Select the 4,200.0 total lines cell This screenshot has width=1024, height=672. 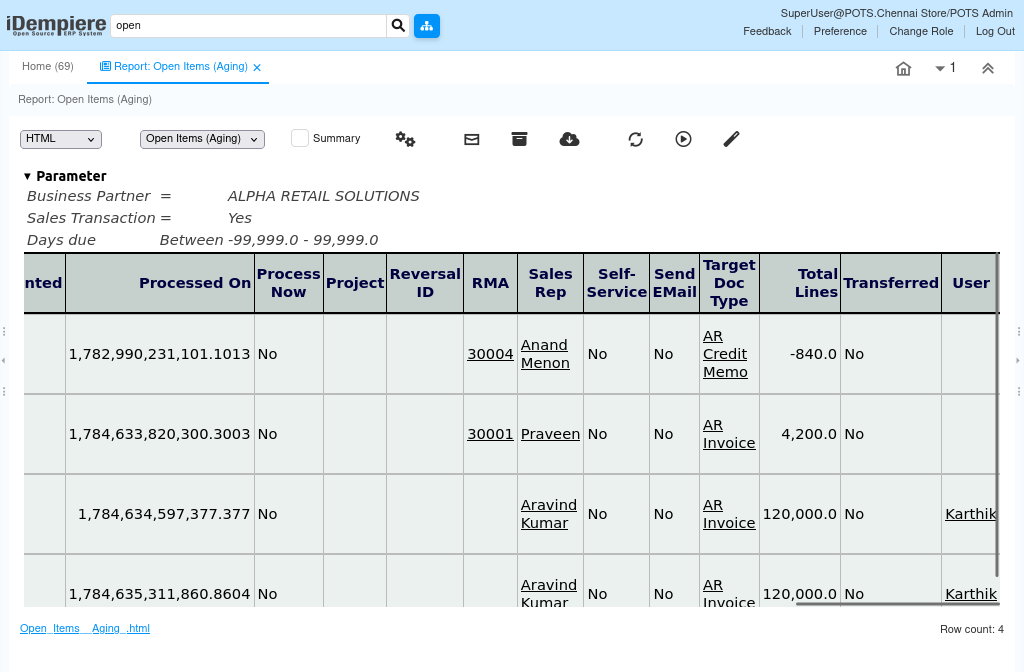(800, 434)
